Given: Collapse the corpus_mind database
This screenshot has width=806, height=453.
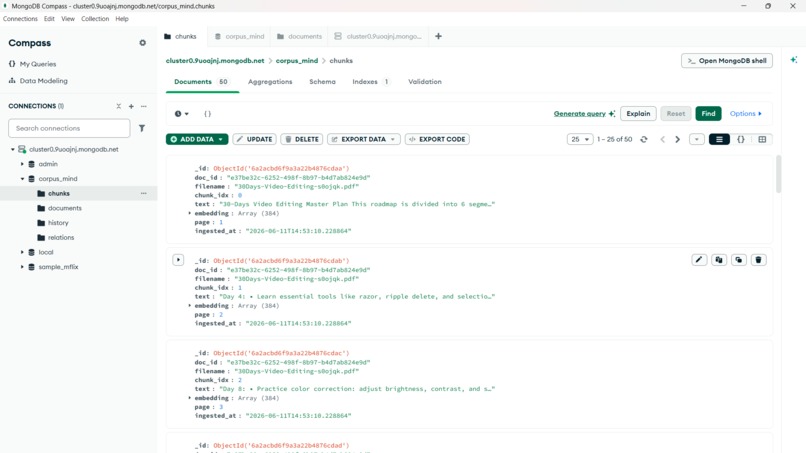Looking at the screenshot, I should [22, 178].
